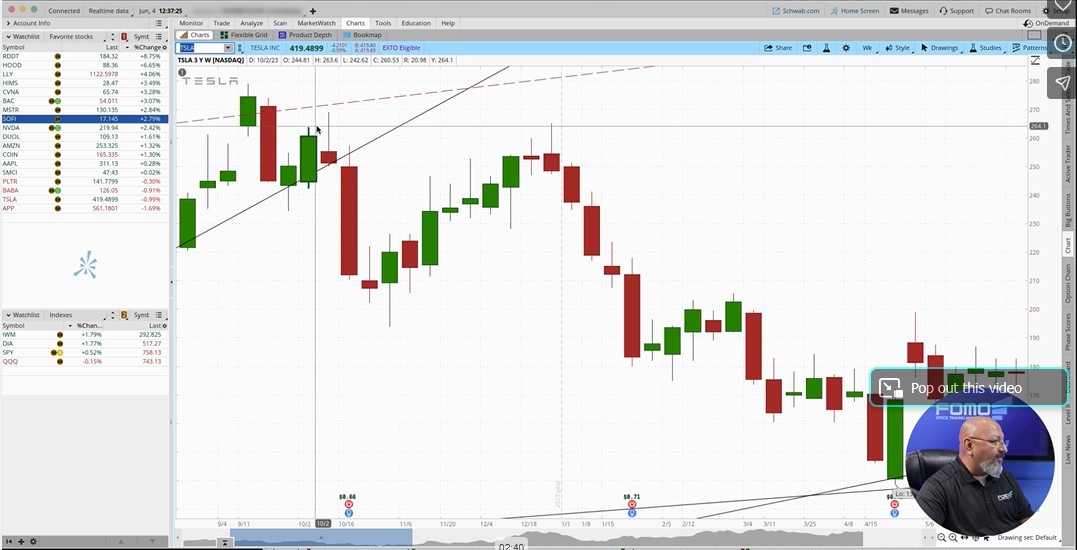Click the OnDemand button

pyautogui.click(x=1046, y=23)
